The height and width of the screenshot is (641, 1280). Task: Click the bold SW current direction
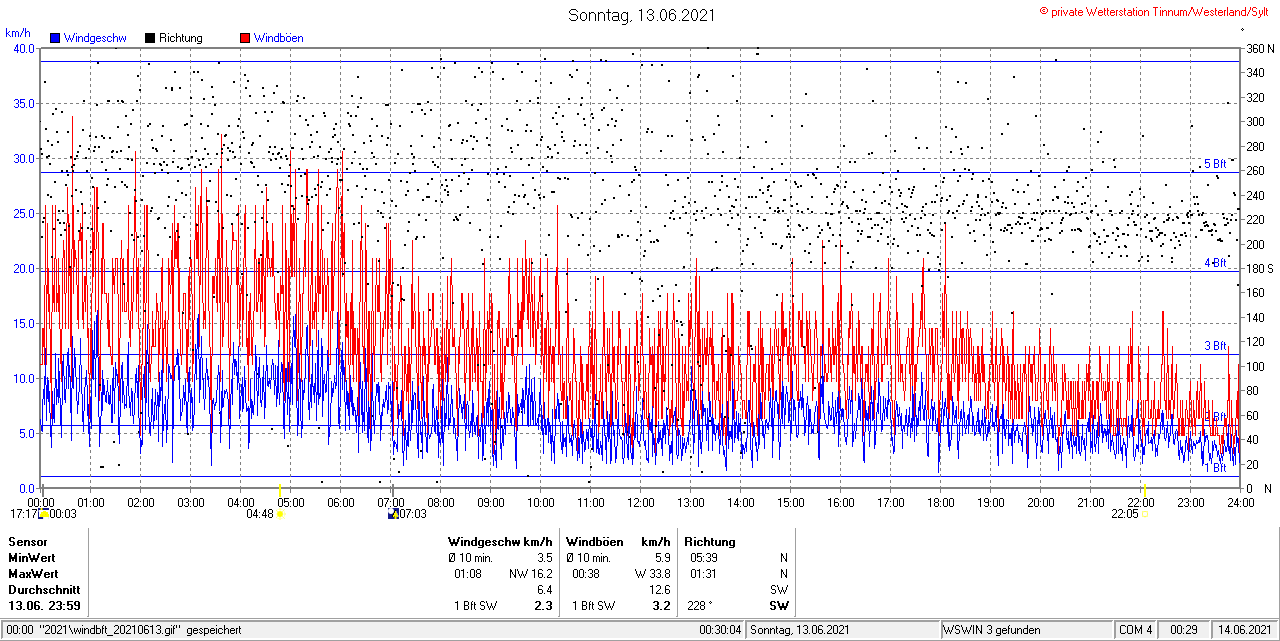(778, 606)
